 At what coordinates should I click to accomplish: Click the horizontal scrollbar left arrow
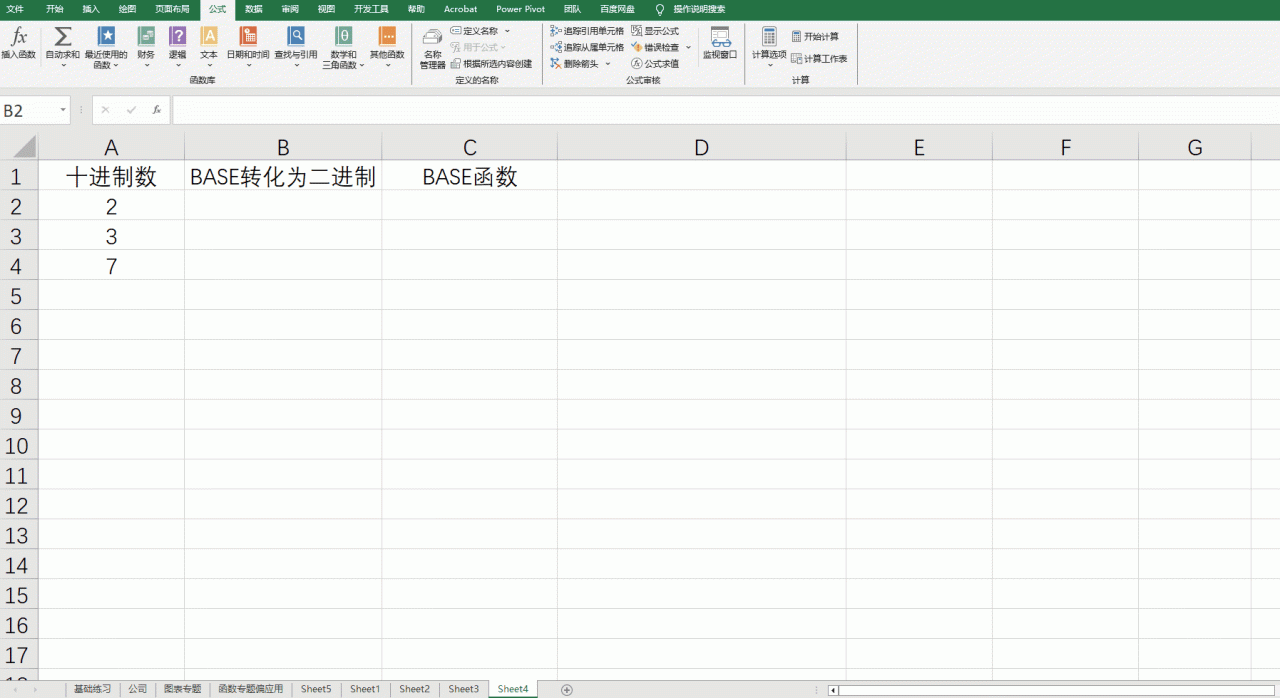pyautogui.click(x=833, y=690)
